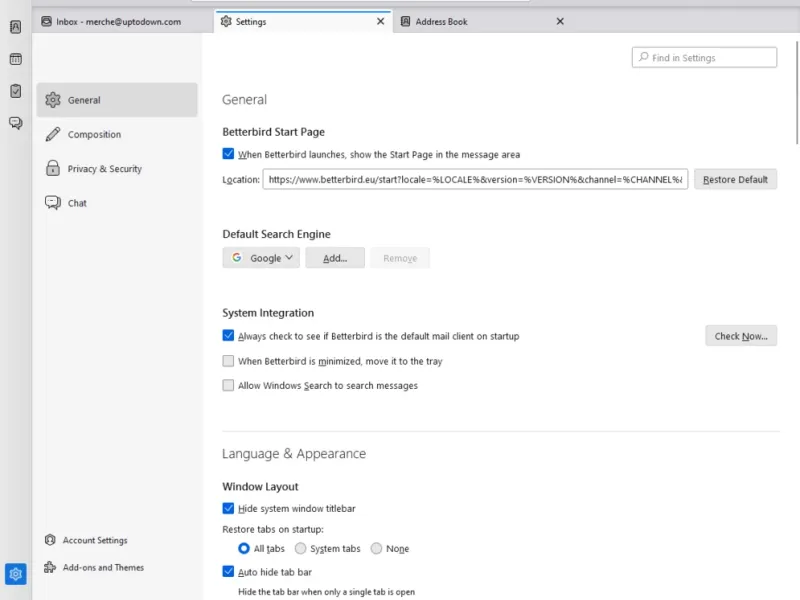Open Composition settings category
The width and height of the screenshot is (800, 600).
[117, 134]
